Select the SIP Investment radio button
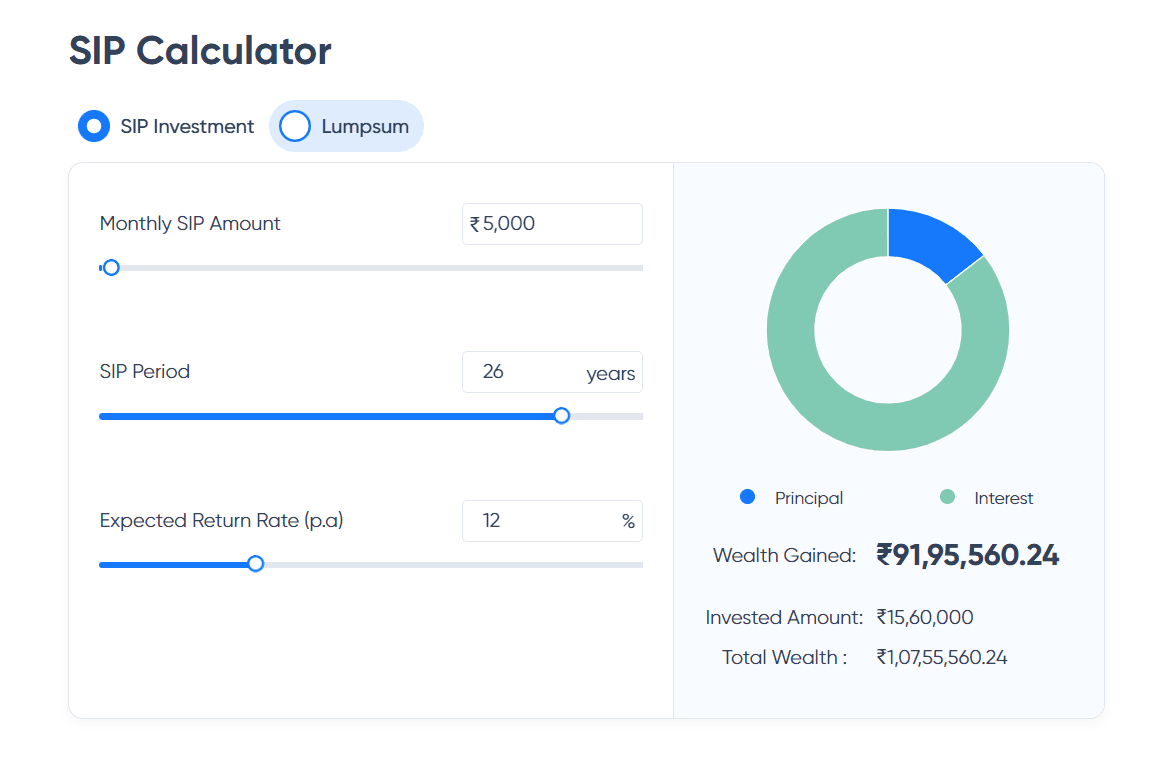This screenshot has width=1161, height=773. [94, 127]
